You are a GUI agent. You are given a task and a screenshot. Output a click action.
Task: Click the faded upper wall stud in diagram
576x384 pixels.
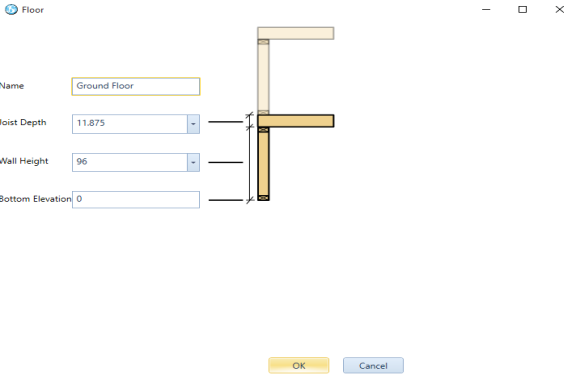pyautogui.click(x=263, y=77)
